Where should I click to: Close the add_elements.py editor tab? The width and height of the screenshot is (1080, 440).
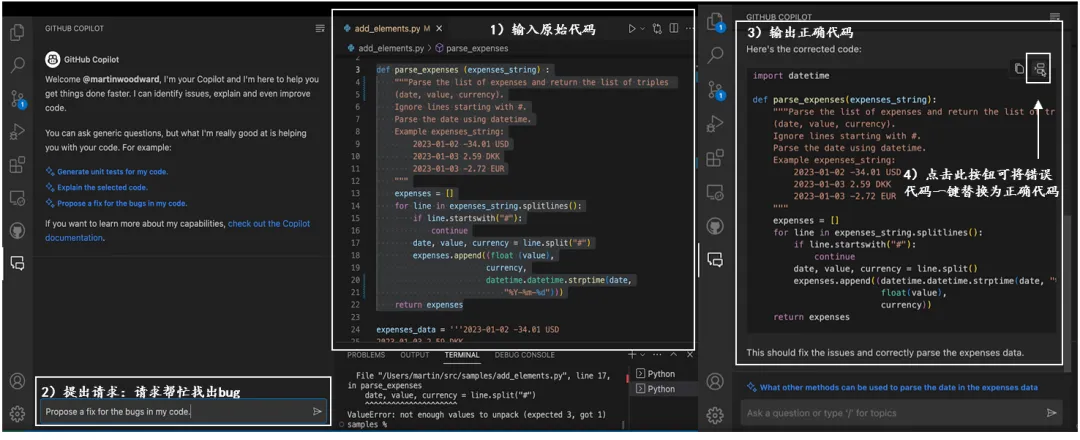(x=439, y=29)
